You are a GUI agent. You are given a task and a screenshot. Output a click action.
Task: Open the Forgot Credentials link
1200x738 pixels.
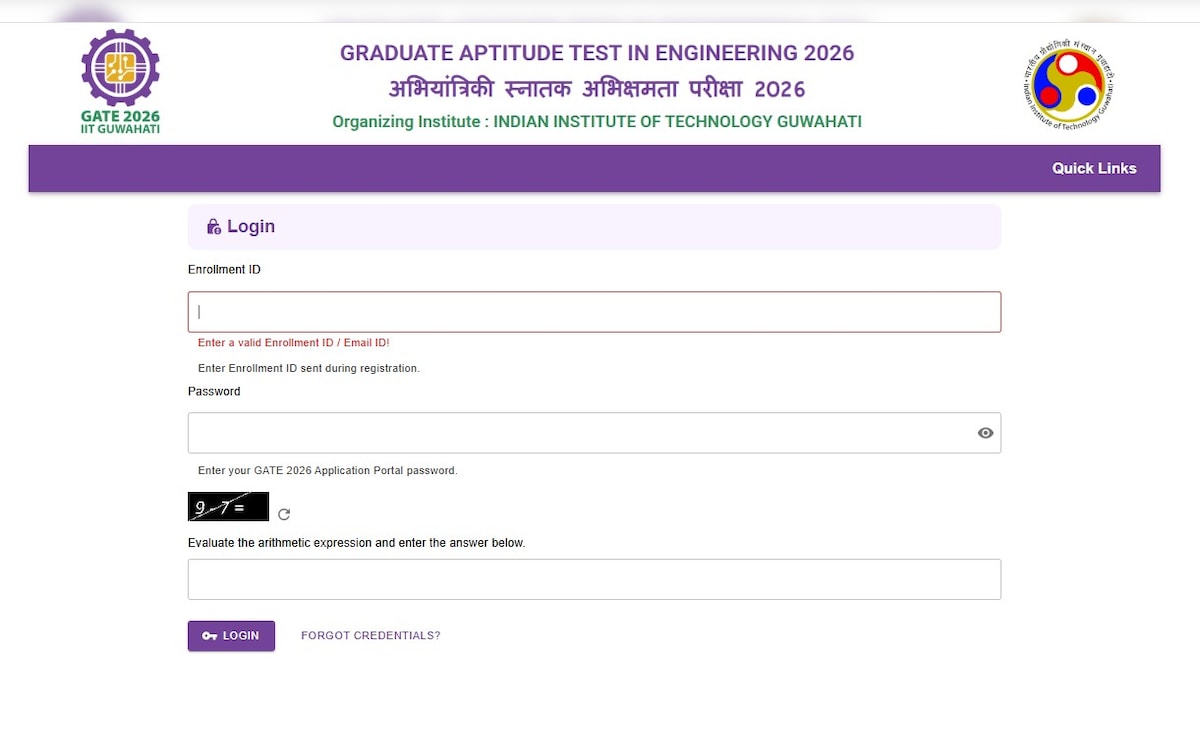pos(370,636)
